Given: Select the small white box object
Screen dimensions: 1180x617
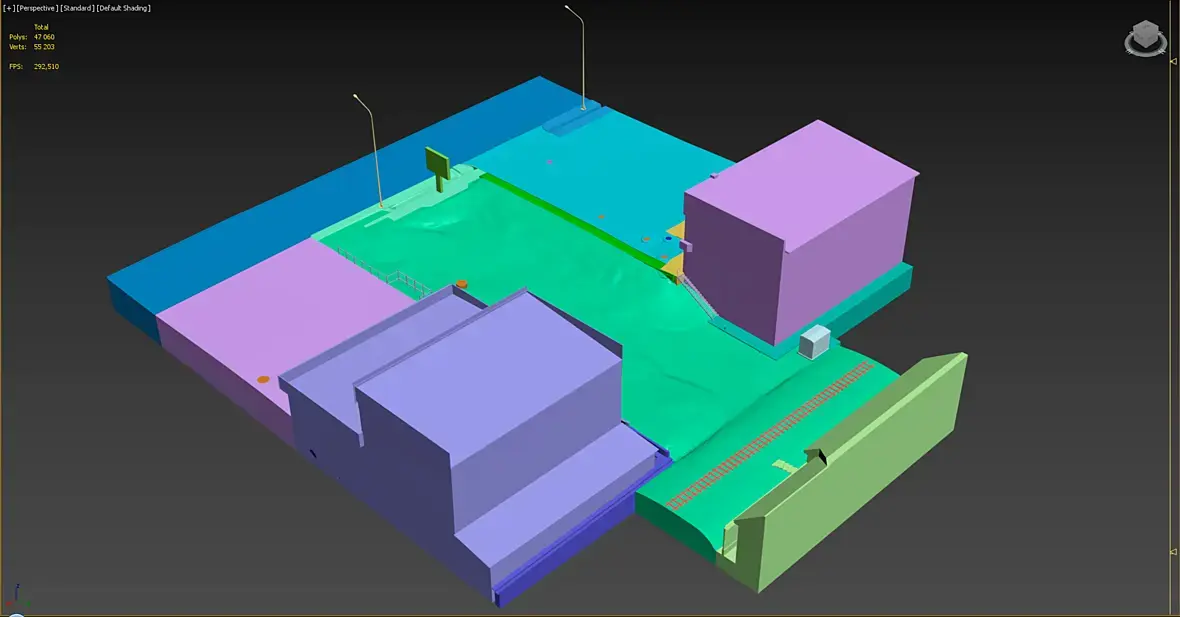Looking at the screenshot, I should coord(814,342).
